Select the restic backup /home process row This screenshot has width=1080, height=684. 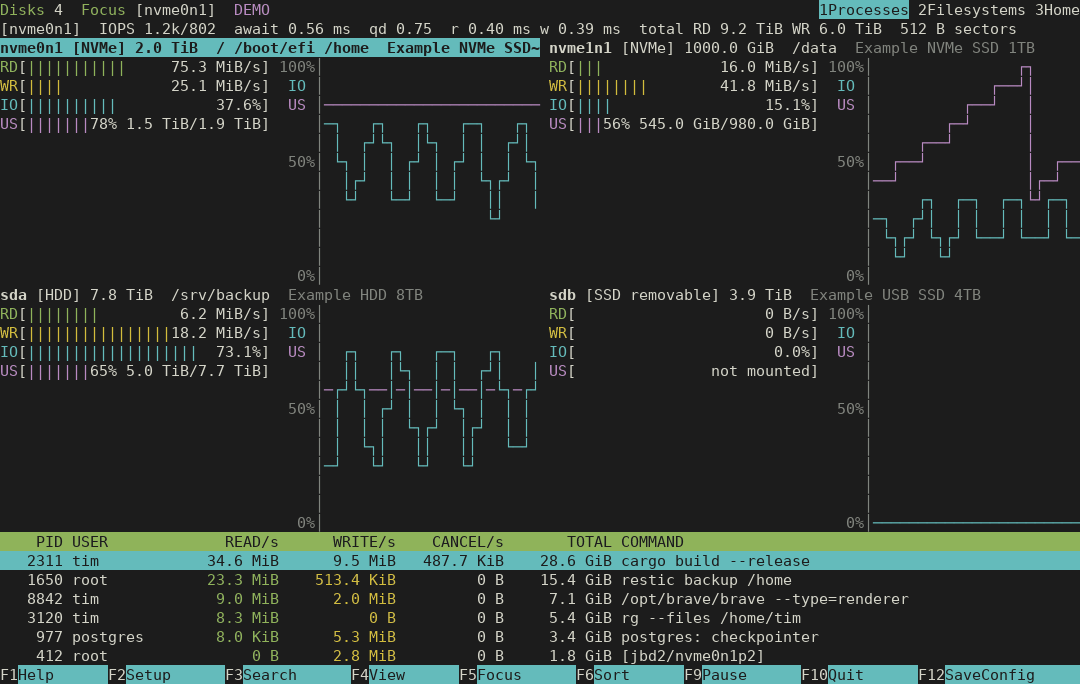point(540,580)
